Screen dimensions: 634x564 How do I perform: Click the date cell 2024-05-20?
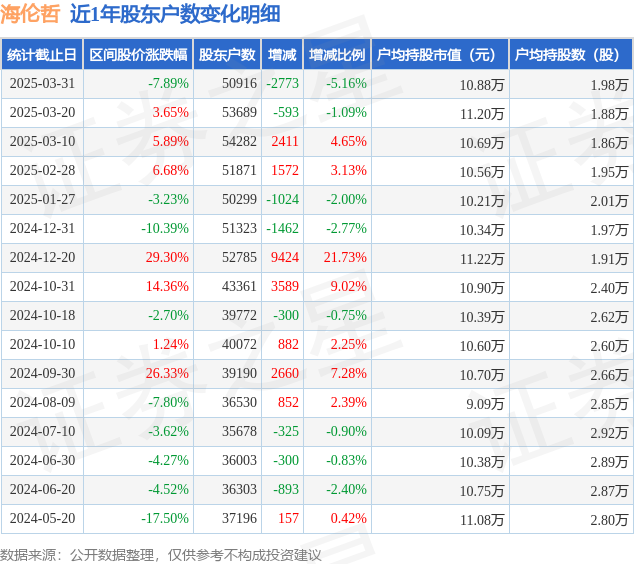point(42,519)
